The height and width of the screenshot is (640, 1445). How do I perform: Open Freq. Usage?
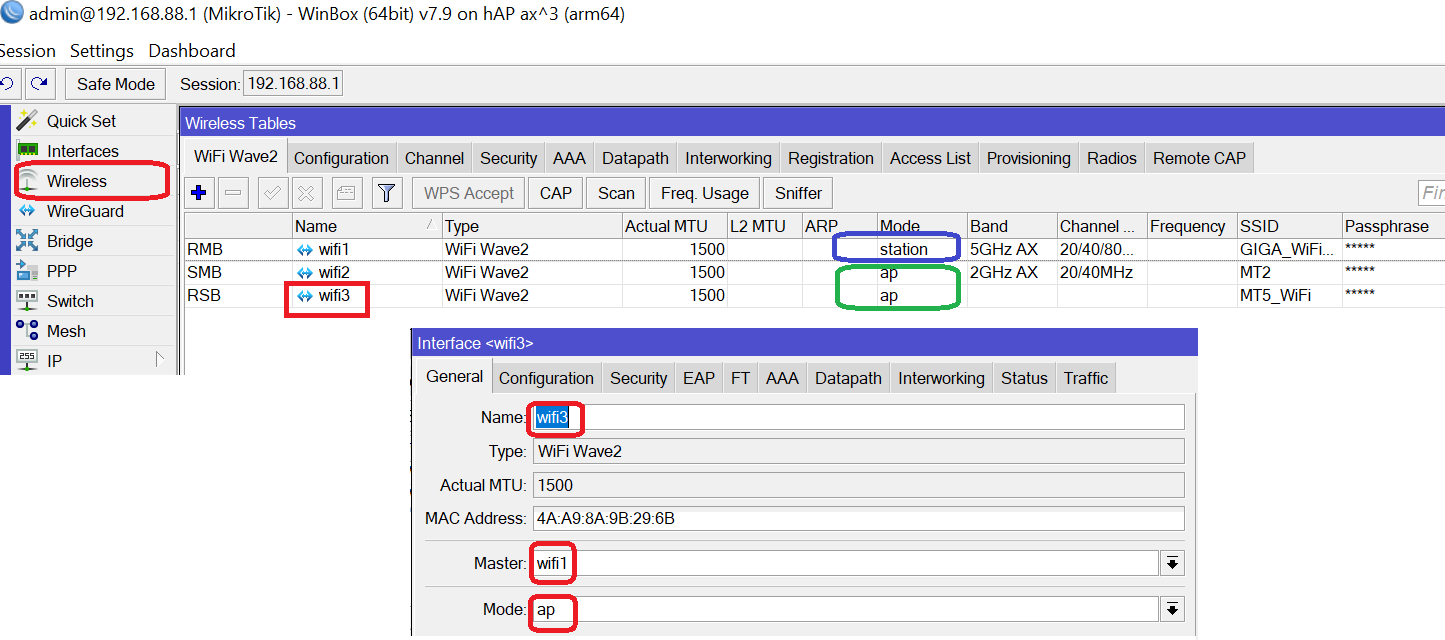point(704,193)
